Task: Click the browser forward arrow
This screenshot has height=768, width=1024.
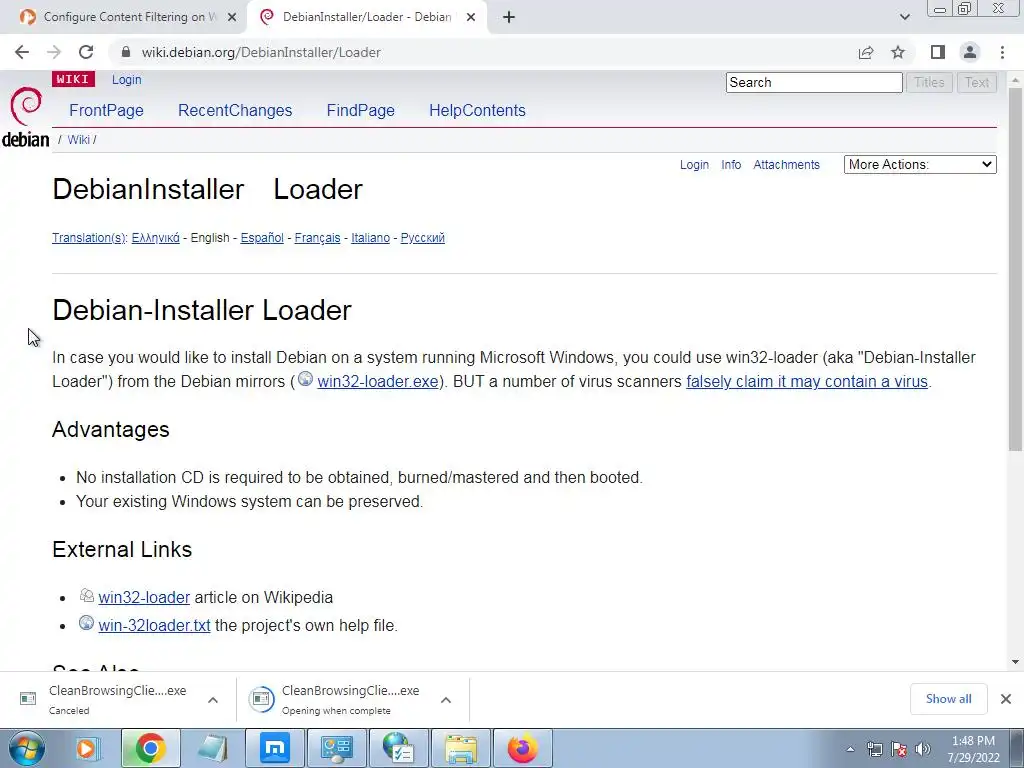Action: click(x=54, y=52)
